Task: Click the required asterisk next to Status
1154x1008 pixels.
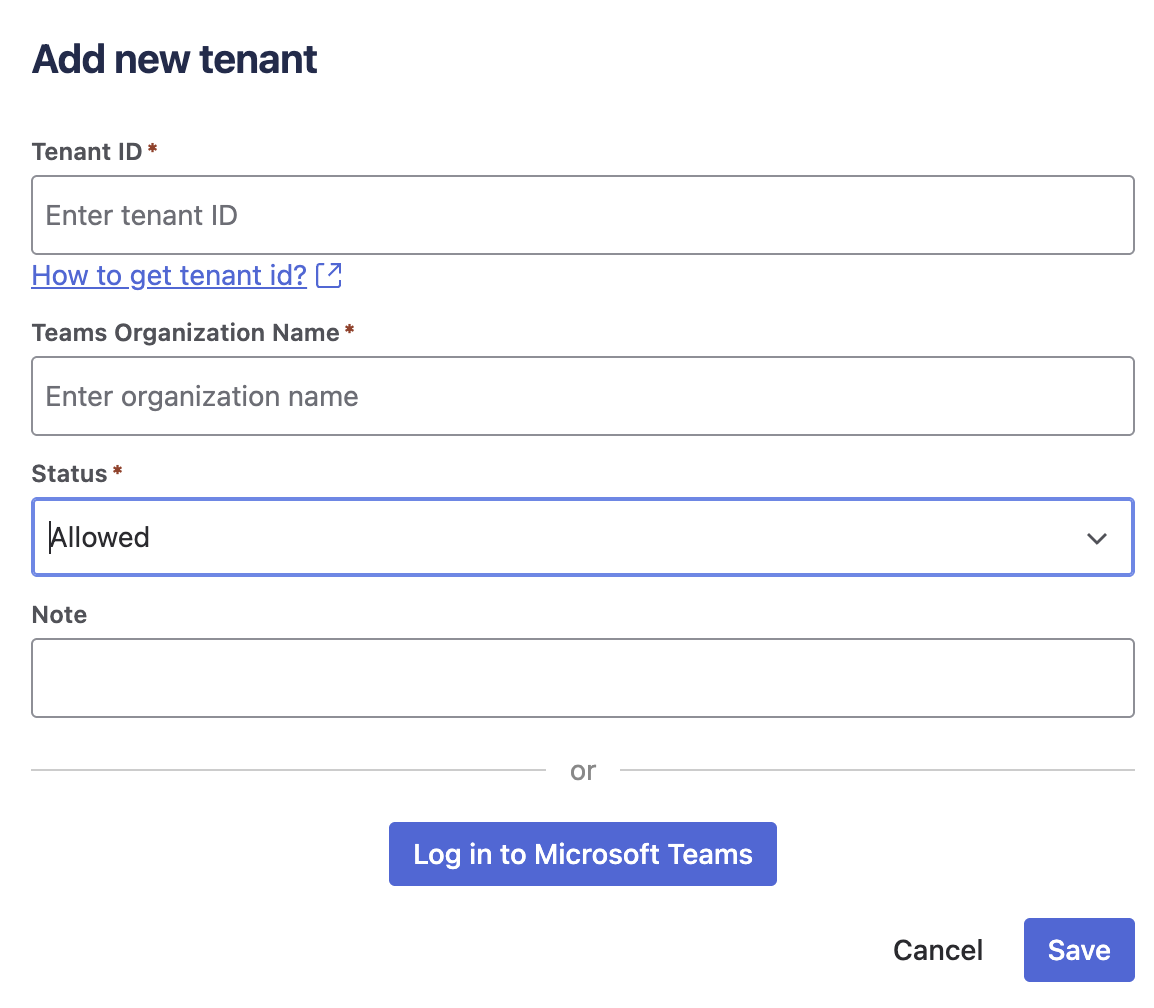Action: [x=117, y=471]
